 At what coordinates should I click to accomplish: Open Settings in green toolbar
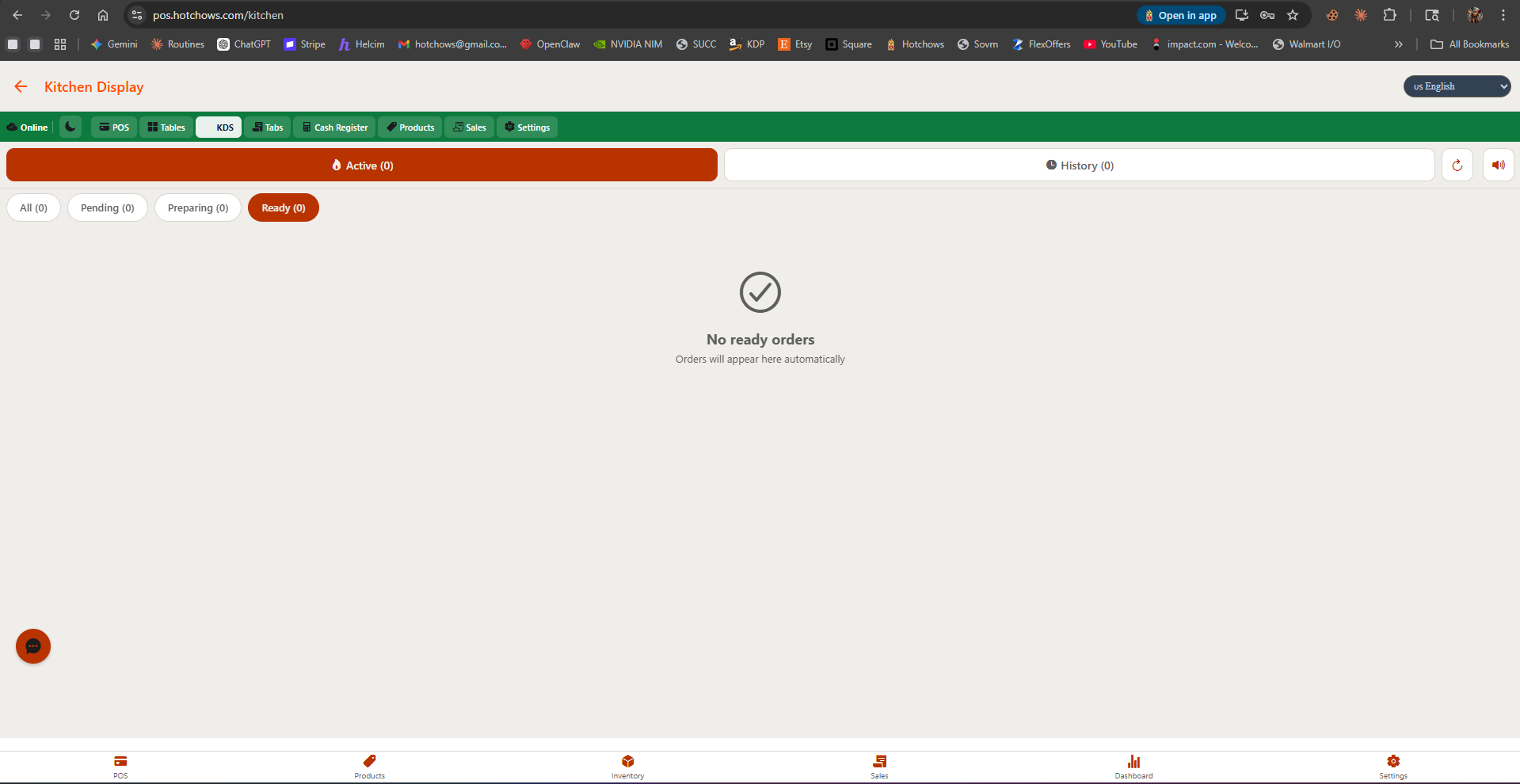(527, 127)
